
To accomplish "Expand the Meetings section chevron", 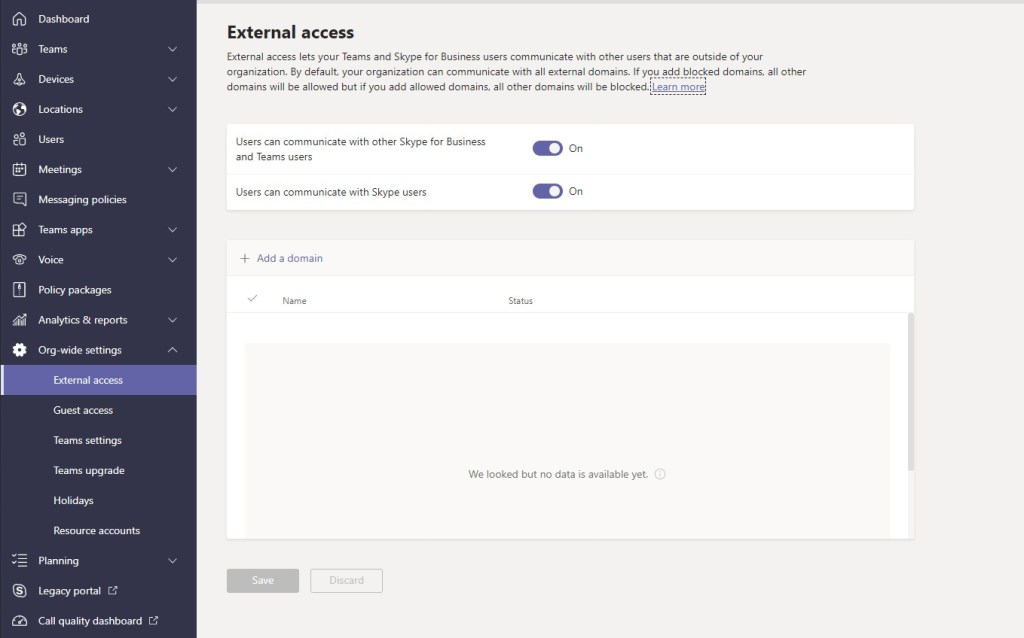I will 172,169.
